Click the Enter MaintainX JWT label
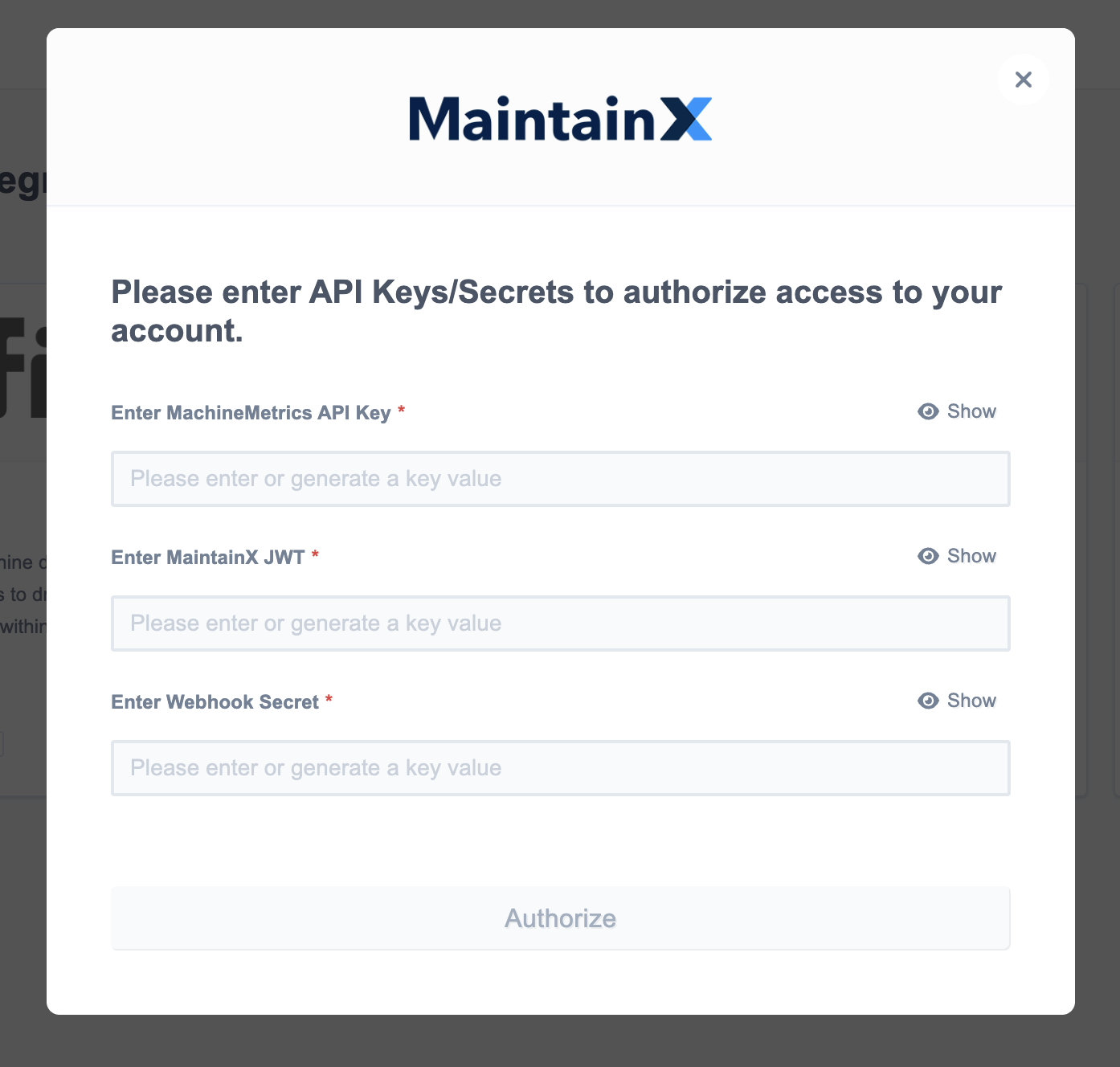 (208, 556)
